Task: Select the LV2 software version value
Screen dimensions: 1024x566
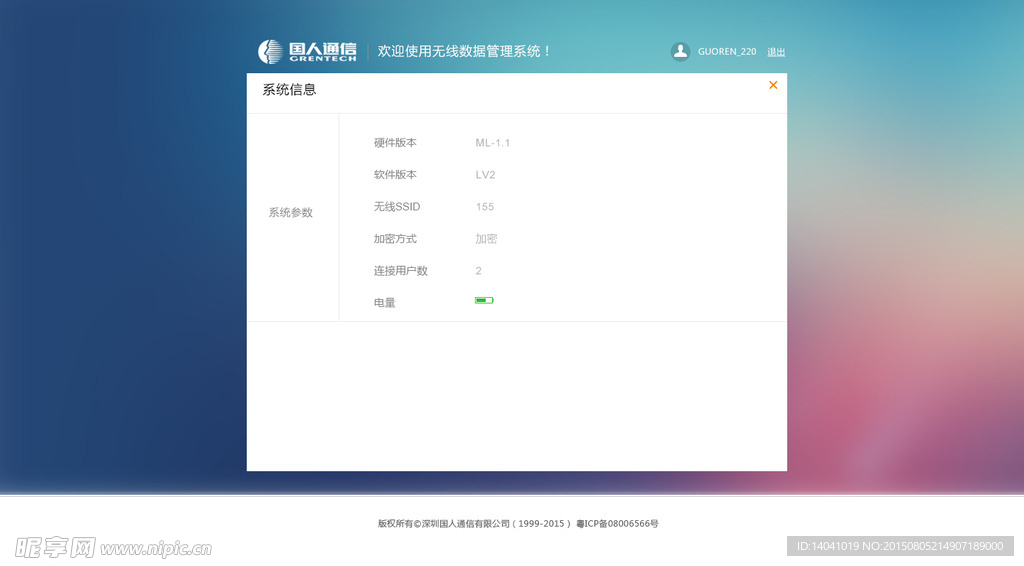Action: [485, 175]
